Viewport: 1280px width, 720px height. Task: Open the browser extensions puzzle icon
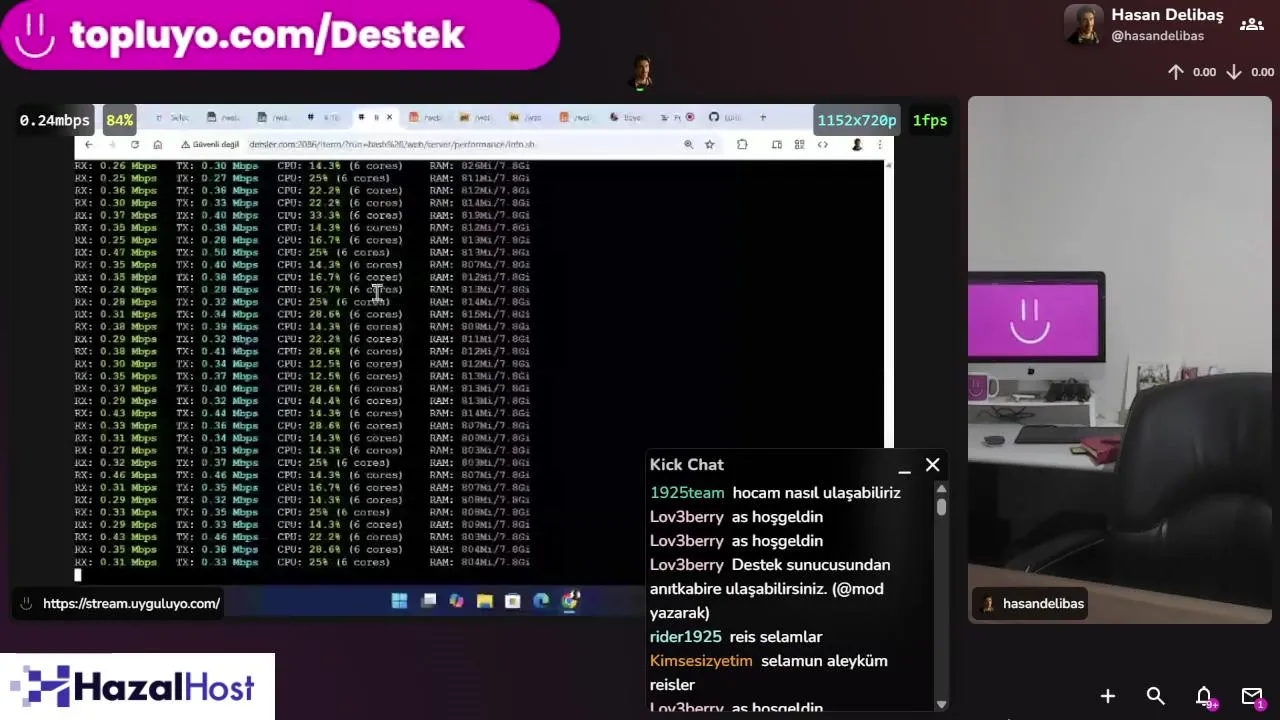(742, 145)
